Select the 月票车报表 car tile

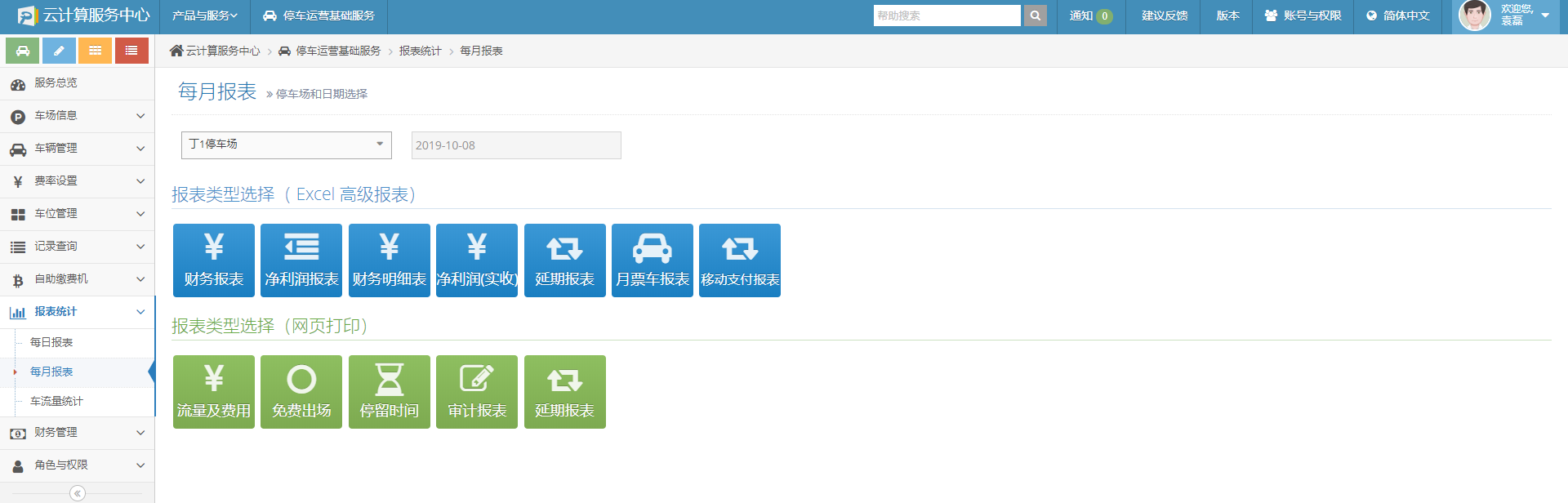pyautogui.click(x=652, y=260)
